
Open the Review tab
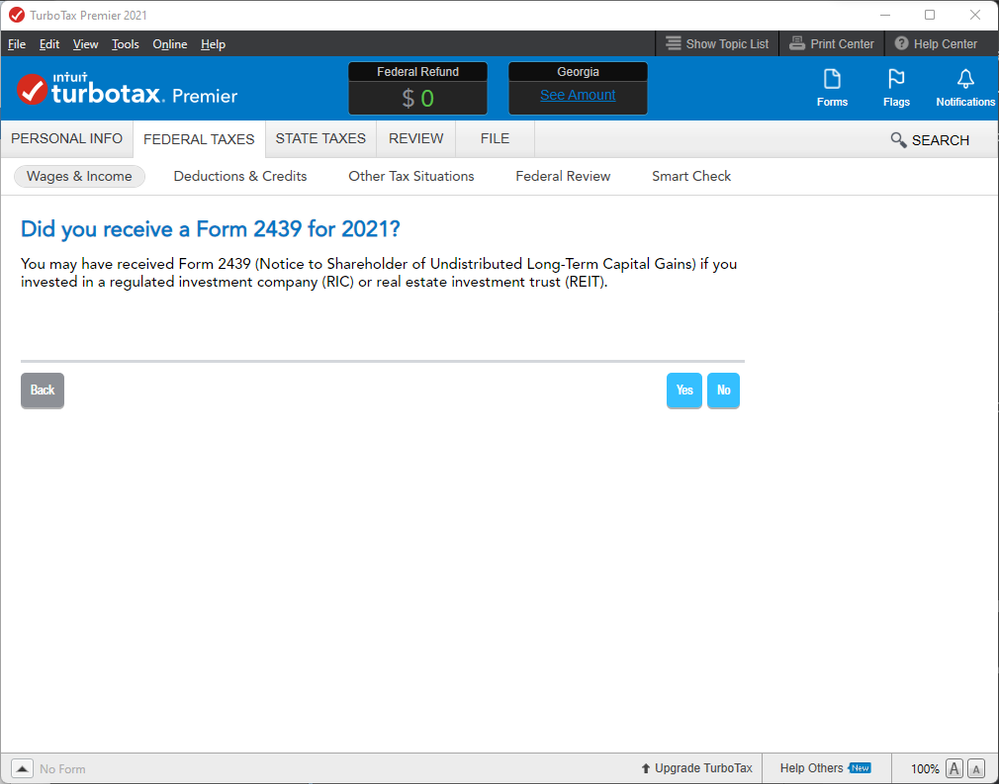416,139
